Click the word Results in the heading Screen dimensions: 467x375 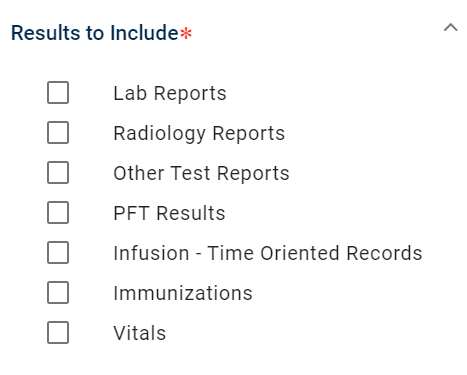pyautogui.click(x=46, y=33)
